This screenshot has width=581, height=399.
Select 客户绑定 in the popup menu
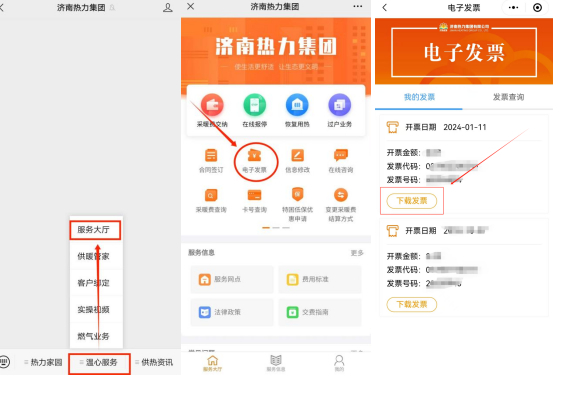click(93, 283)
